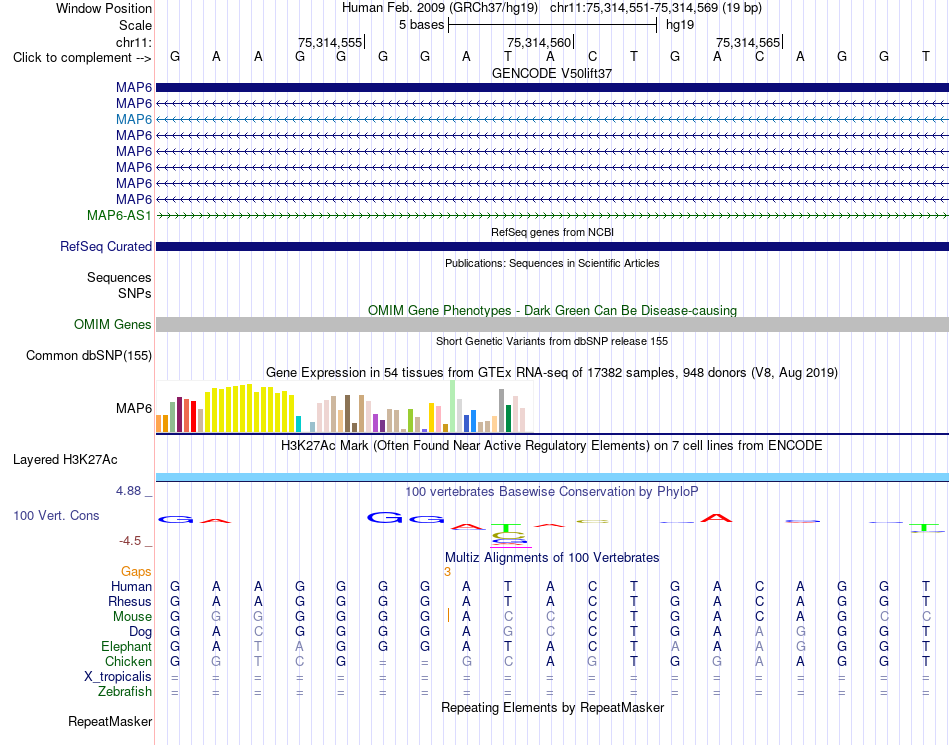
Task: Click the light-blue MAP6 transcript label
Action: click(134, 119)
